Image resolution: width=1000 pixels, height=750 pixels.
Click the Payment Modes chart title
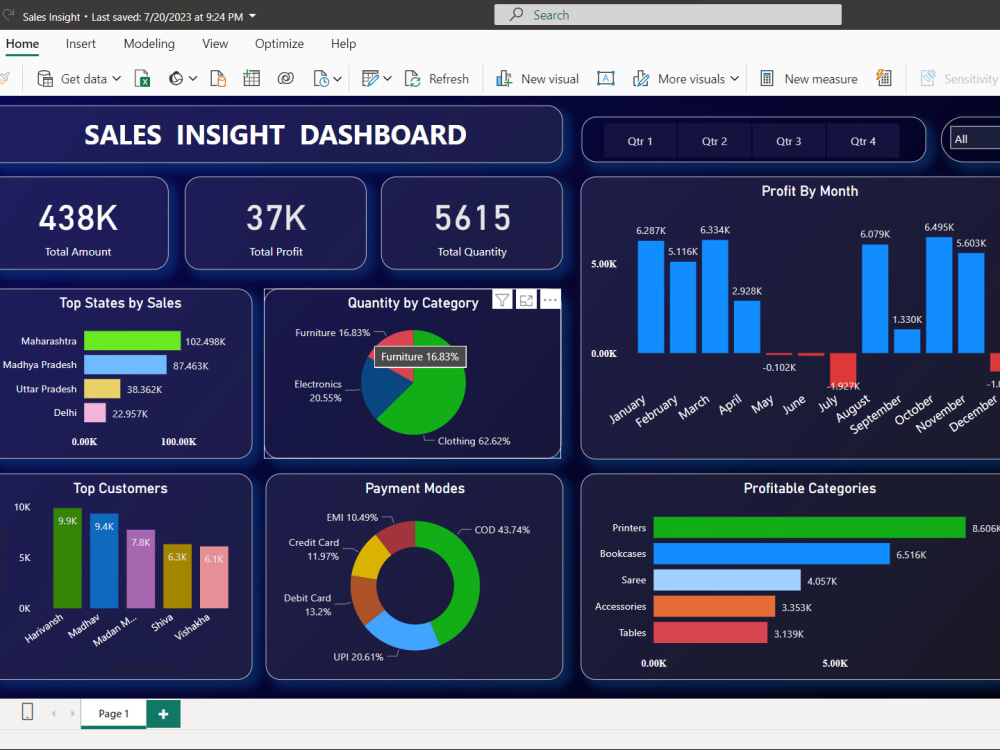tap(415, 489)
